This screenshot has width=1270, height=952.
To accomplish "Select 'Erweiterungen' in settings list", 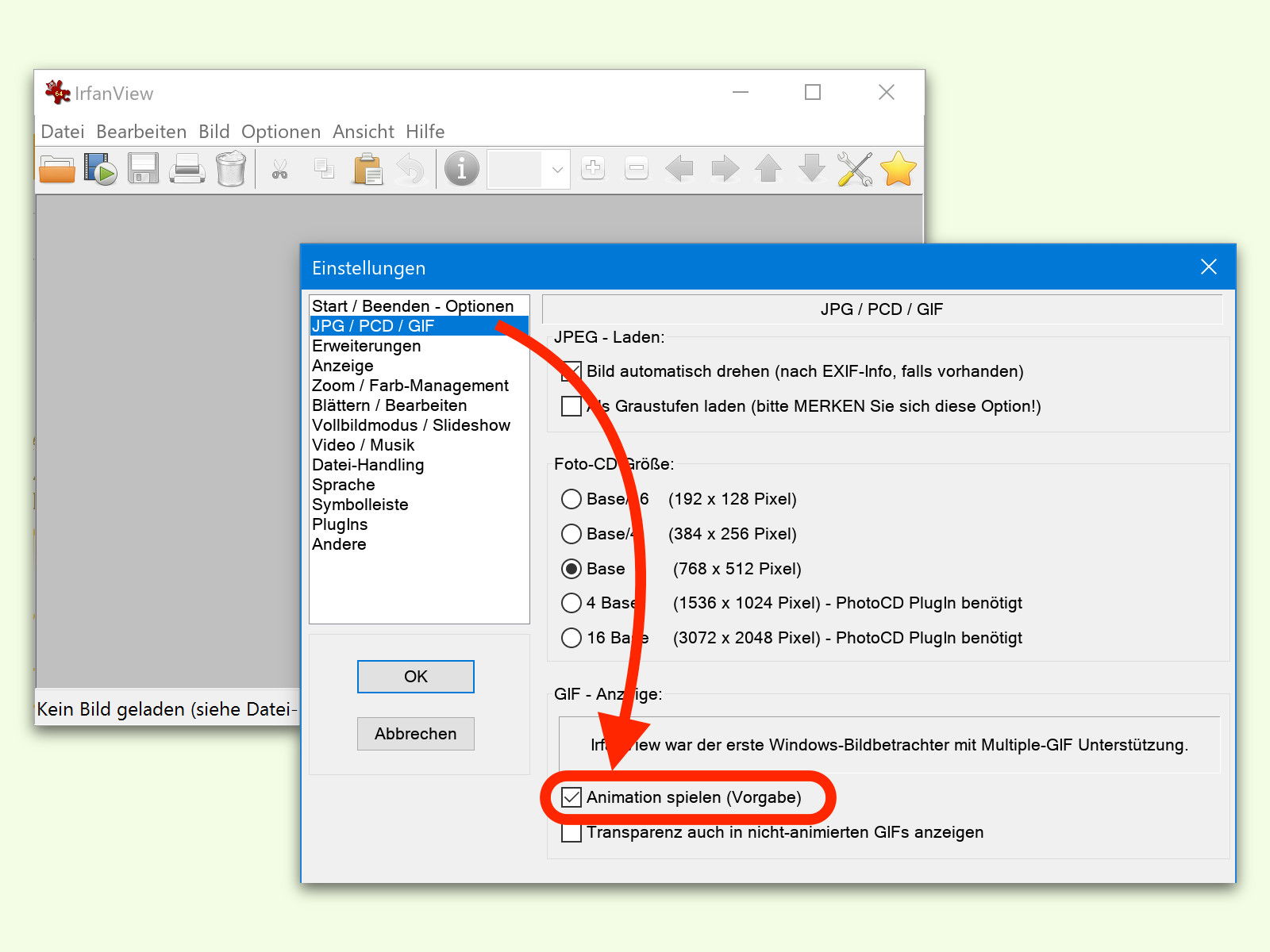I will (x=419, y=346).
